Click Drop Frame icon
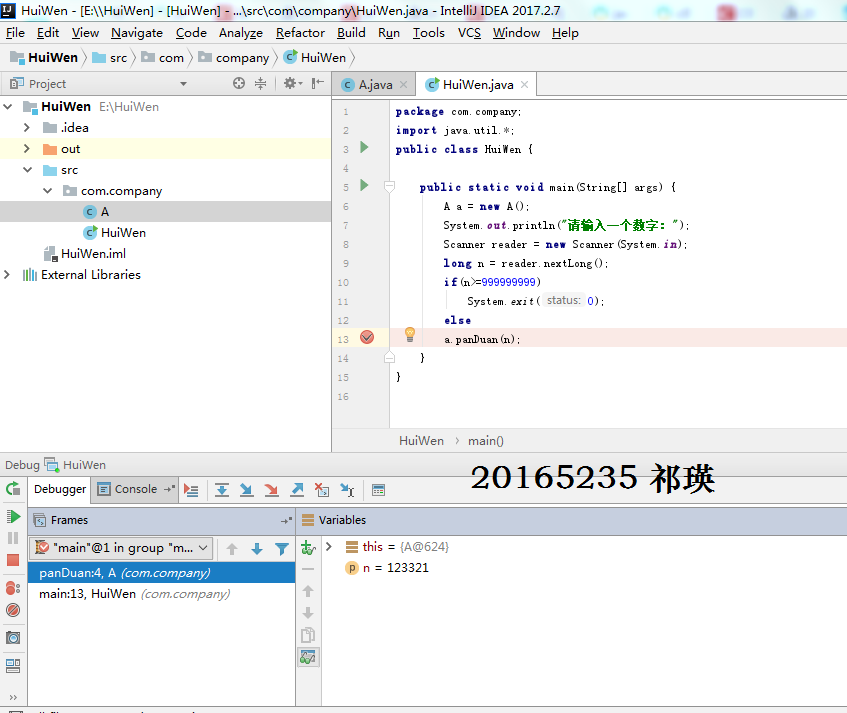 322,490
